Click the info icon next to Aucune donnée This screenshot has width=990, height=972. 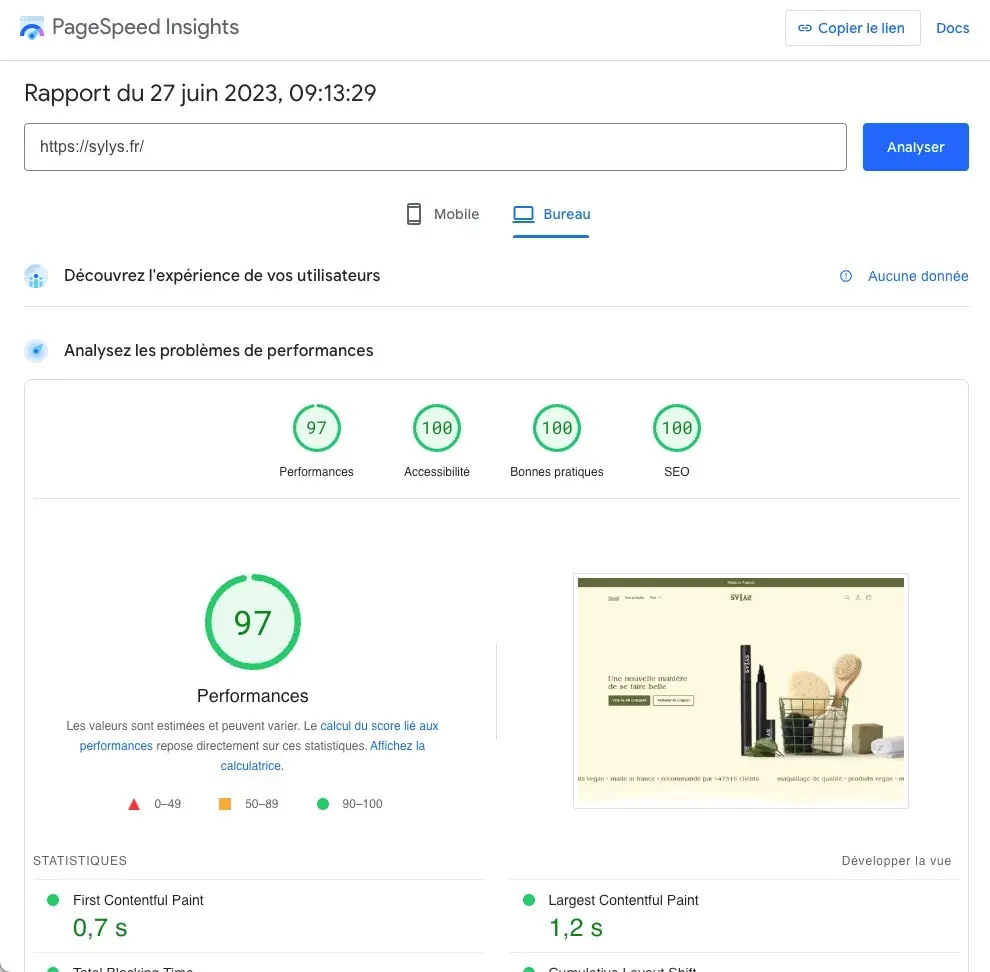(x=845, y=276)
